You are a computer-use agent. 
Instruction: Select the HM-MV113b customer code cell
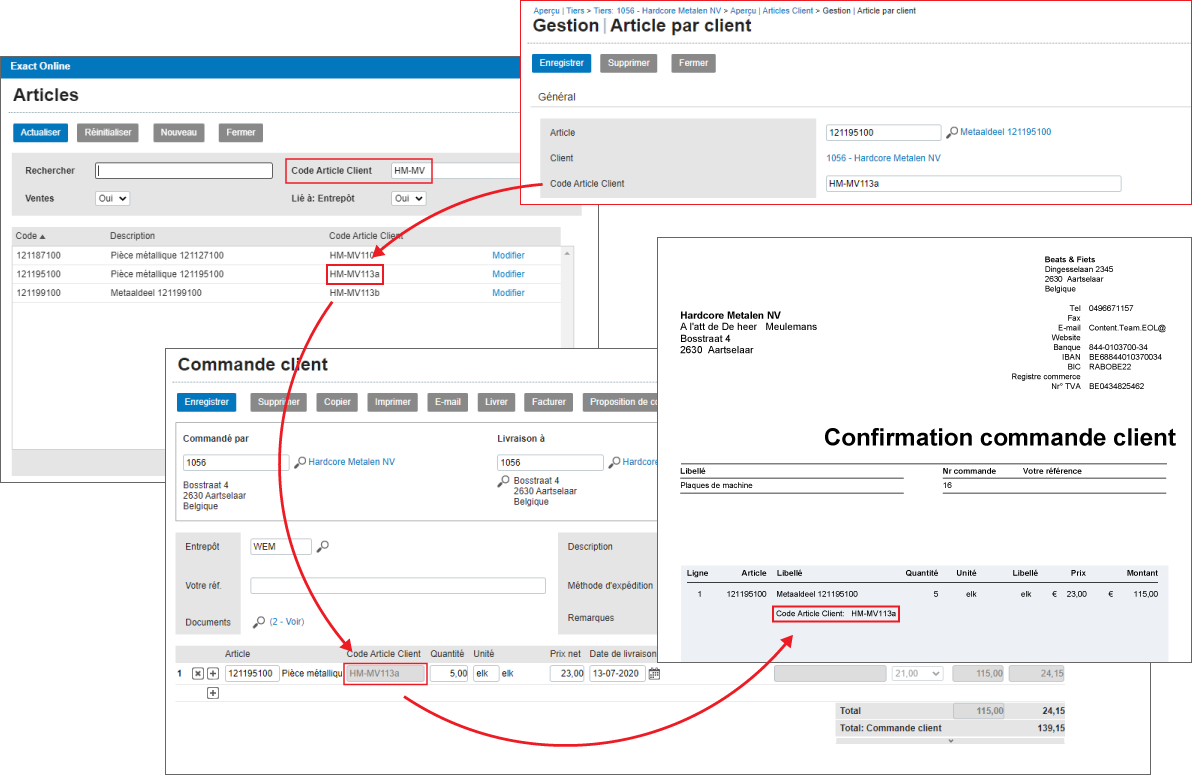354,293
